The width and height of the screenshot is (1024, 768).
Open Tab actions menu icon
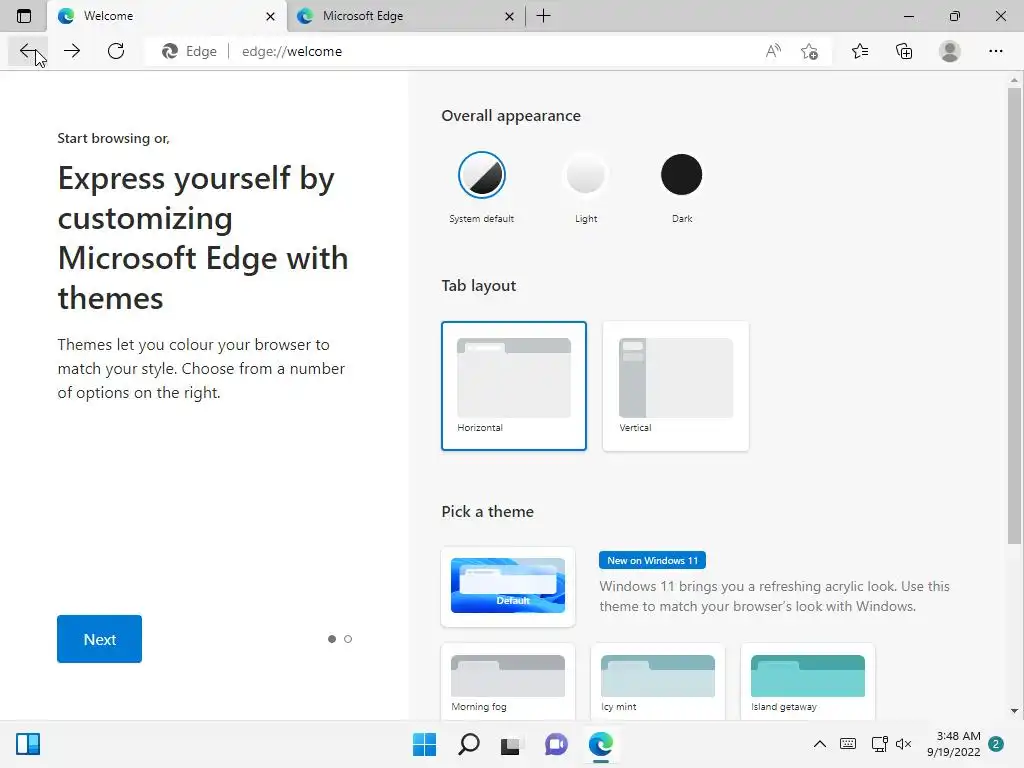[24, 16]
